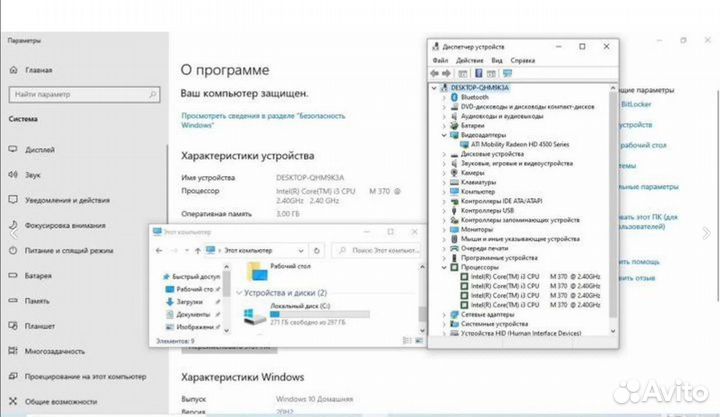The image size is (720, 417).
Task: Click the Фокусировка внимания moon icon
Action: tap(13, 225)
